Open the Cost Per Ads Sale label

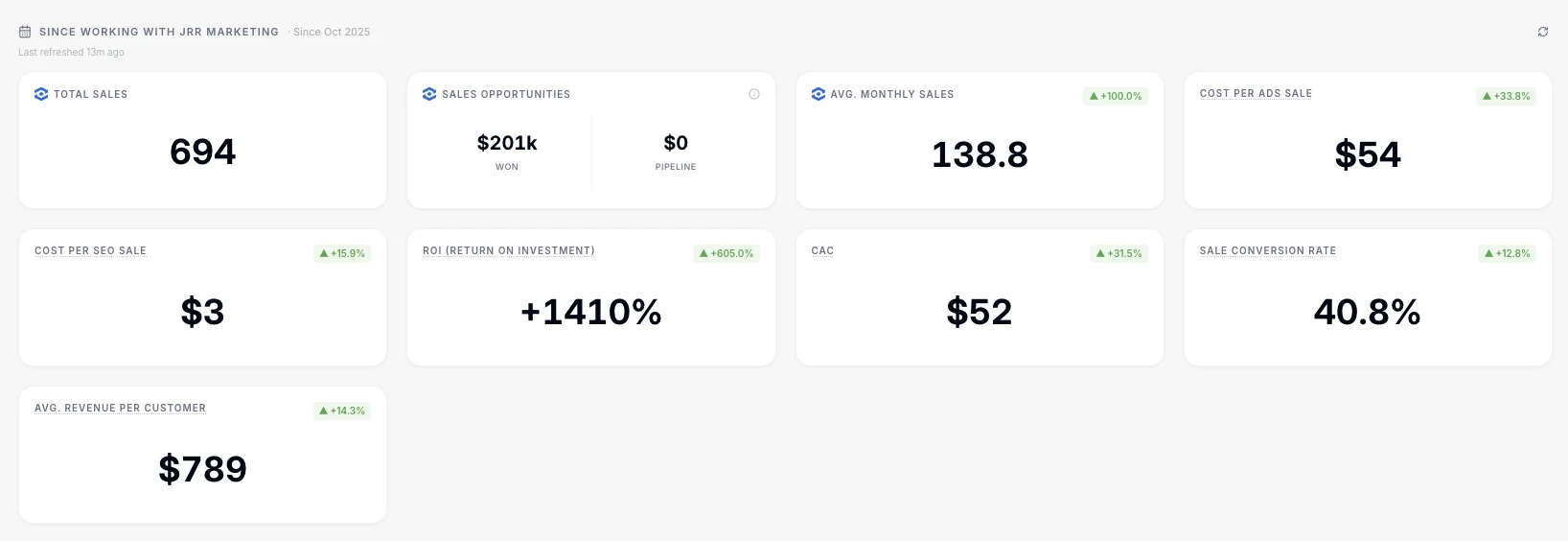pyautogui.click(x=1256, y=93)
